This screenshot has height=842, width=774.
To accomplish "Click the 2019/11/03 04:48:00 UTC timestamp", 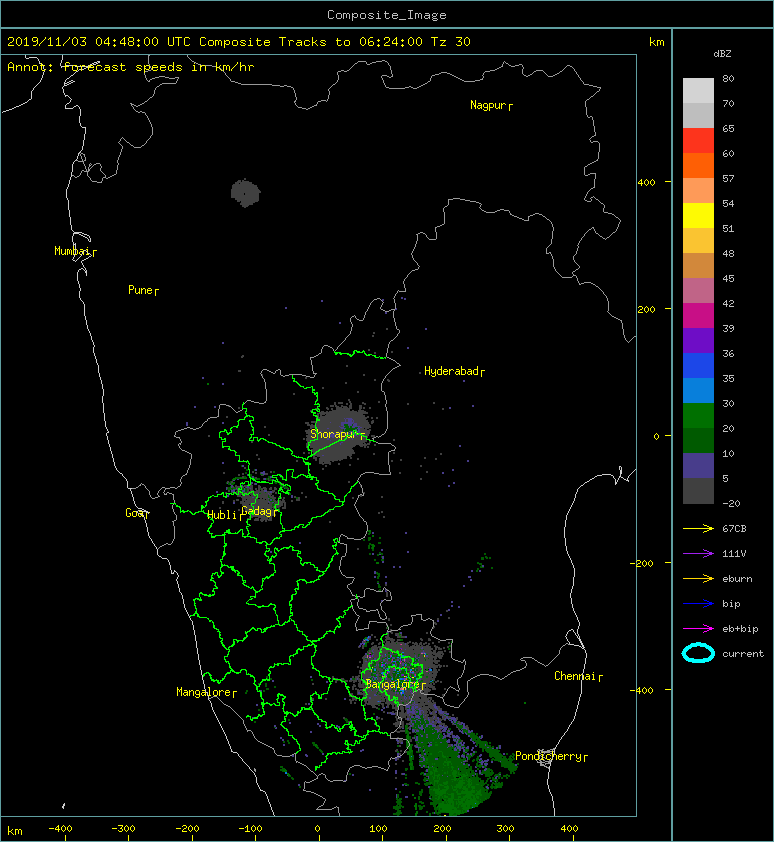I will [99, 42].
